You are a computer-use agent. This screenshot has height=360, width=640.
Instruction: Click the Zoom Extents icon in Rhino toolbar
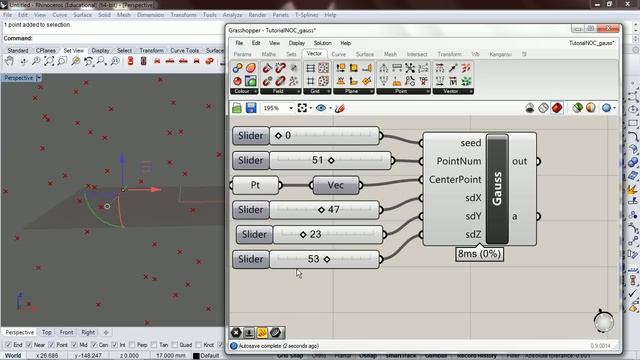[x=49, y=61]
